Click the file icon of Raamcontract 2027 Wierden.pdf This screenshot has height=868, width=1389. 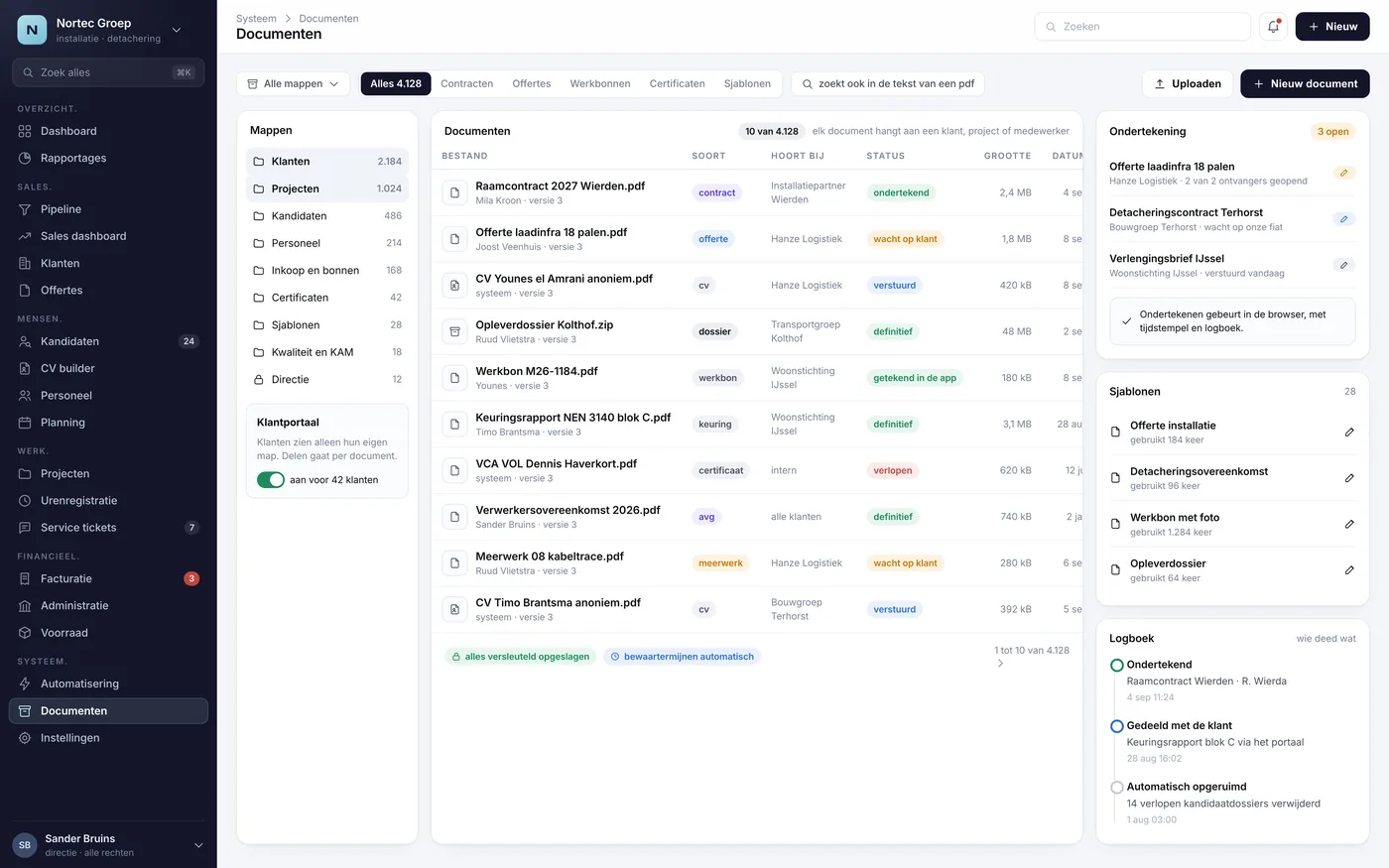pos(454,192)
